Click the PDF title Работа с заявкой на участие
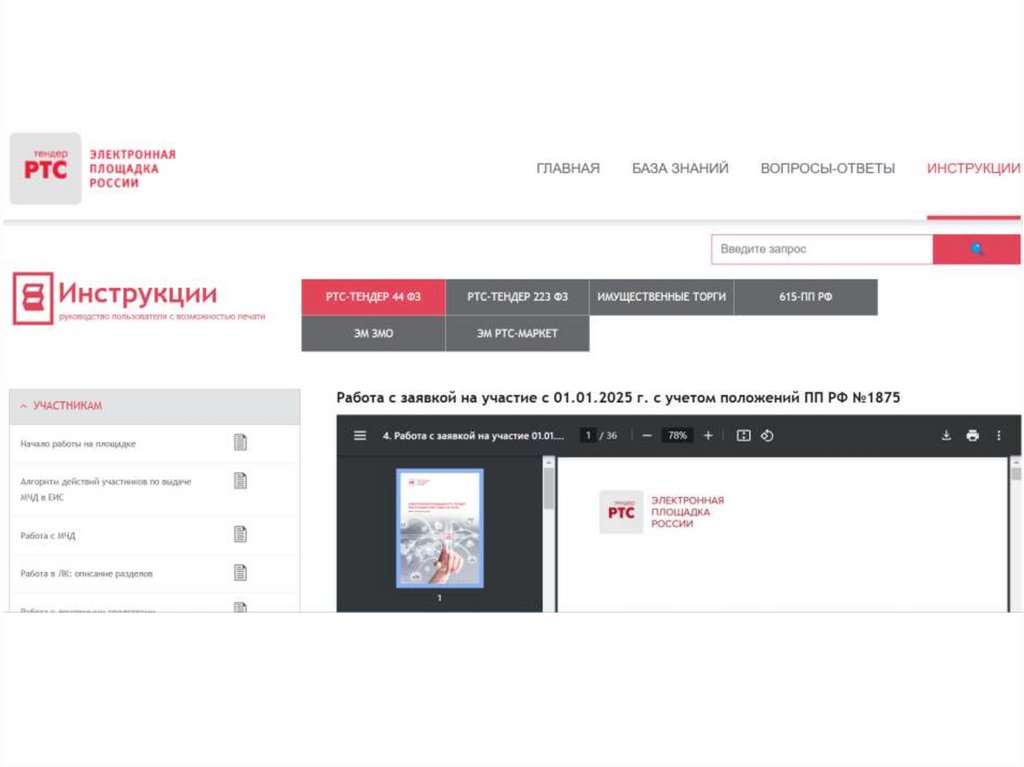This screenshot has height=767, width=1024. (473, 436)
